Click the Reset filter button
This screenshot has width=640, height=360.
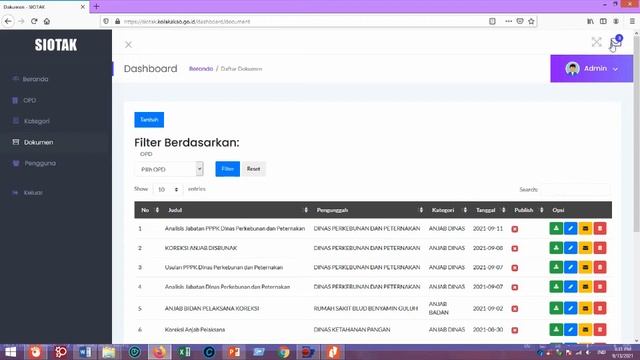click(x=253, y=169)
